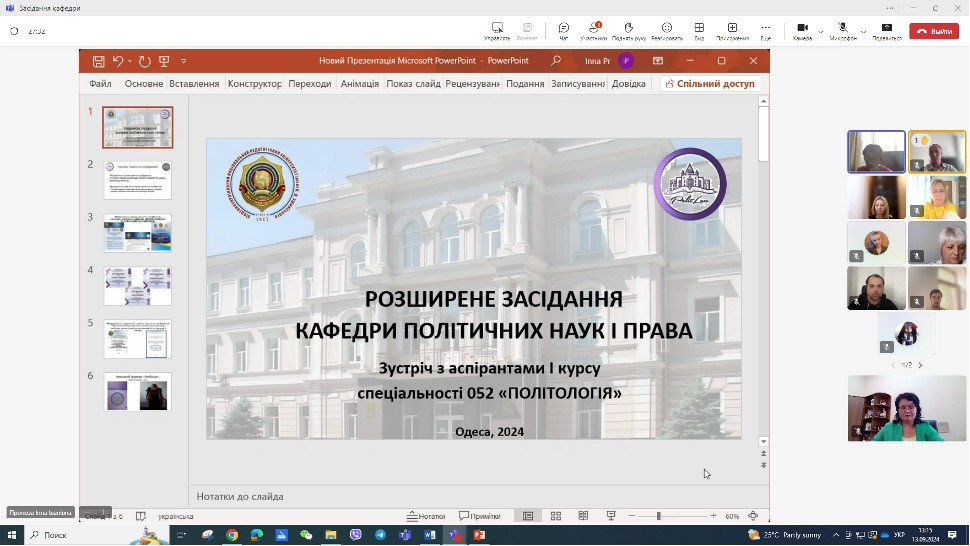Open the reactions menu in Teams

666,30
